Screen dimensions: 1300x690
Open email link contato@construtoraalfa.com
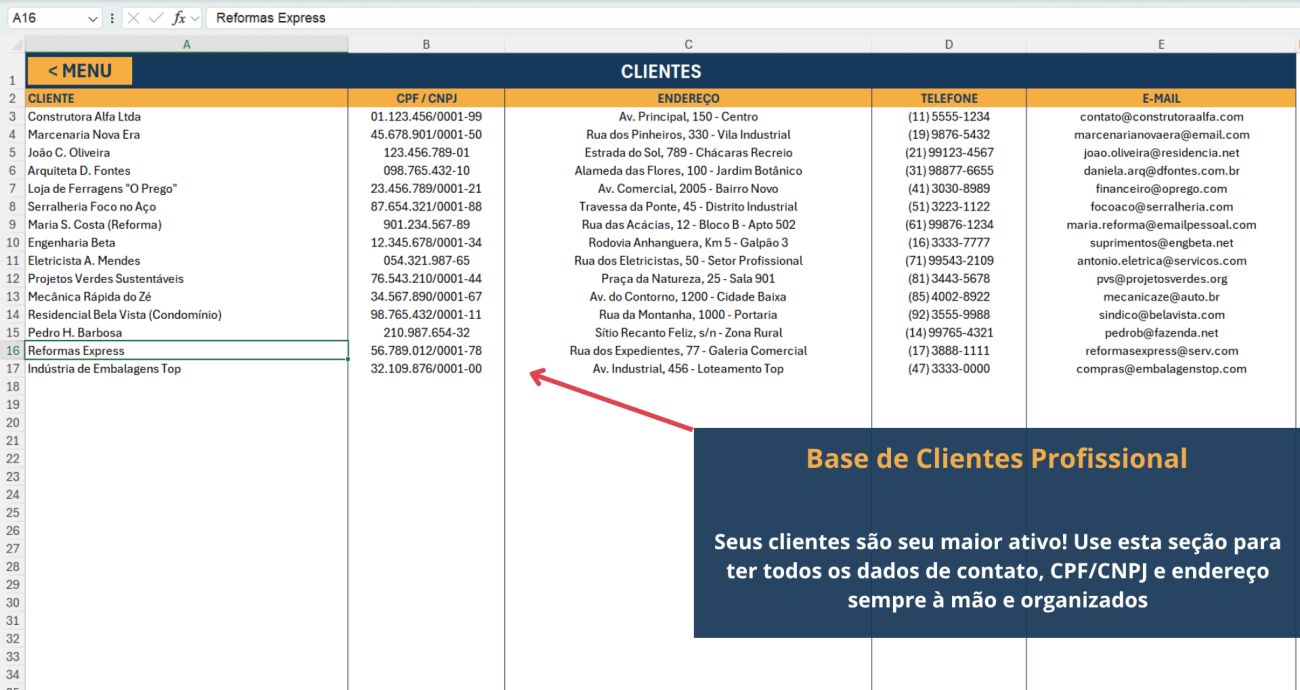click(1160, 116)
